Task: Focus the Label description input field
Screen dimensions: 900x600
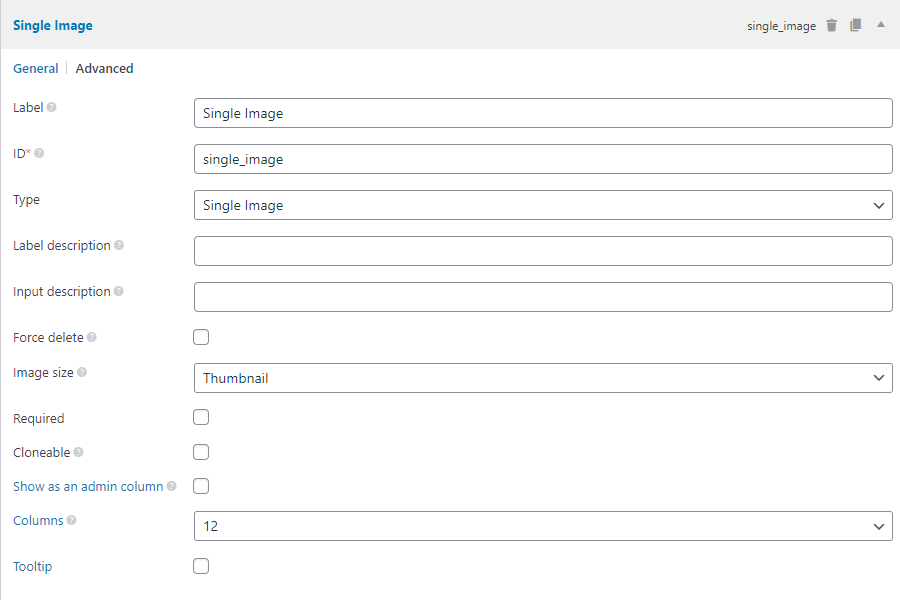Action: (x=542, y=251)
